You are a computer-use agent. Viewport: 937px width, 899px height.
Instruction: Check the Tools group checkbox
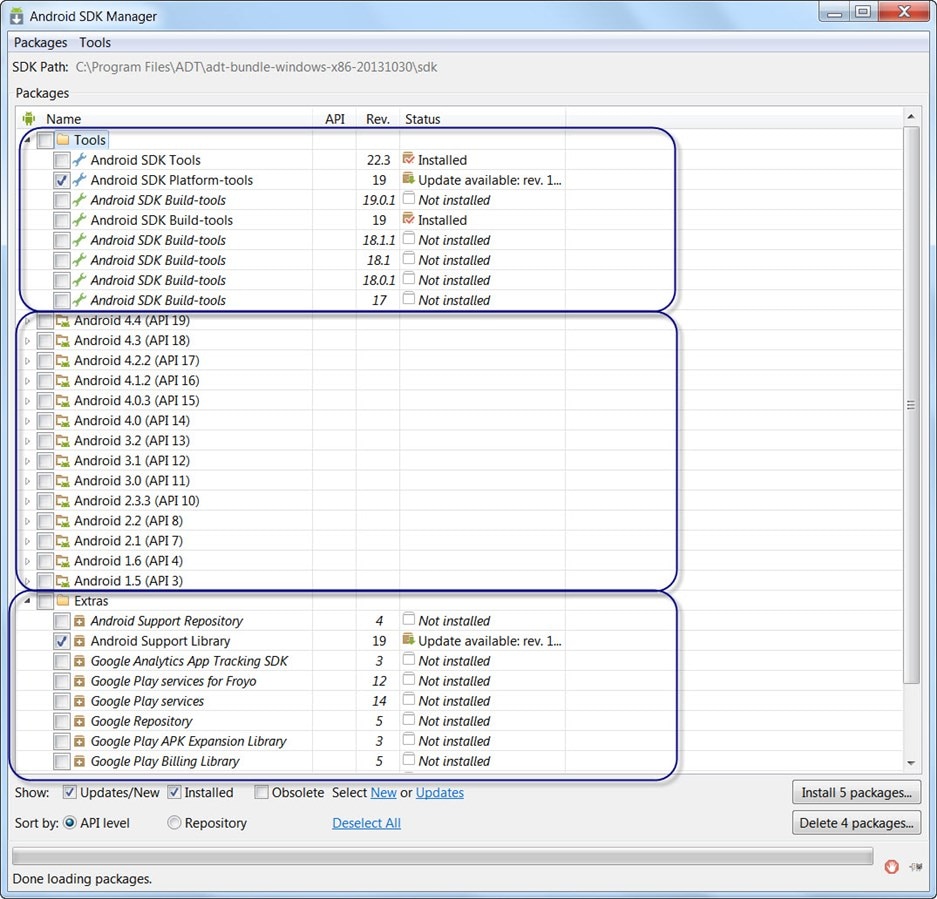click(x=45, y=140)
